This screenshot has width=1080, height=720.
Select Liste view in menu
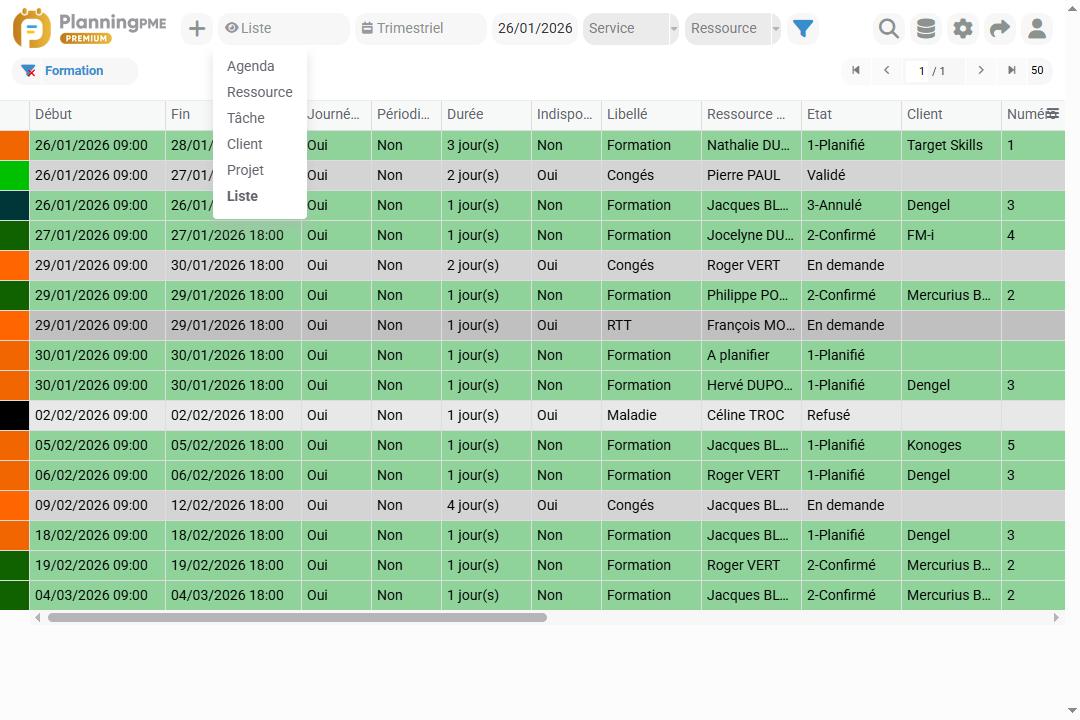pos(242,196)
